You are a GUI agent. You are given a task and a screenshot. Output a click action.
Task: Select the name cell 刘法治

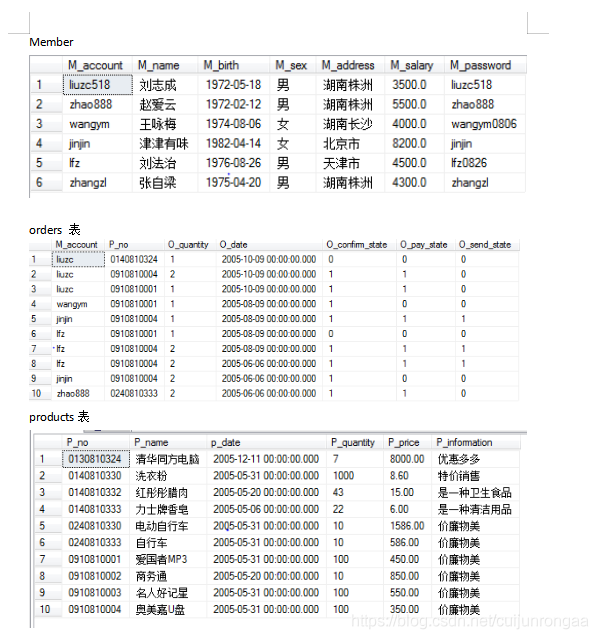158,163
